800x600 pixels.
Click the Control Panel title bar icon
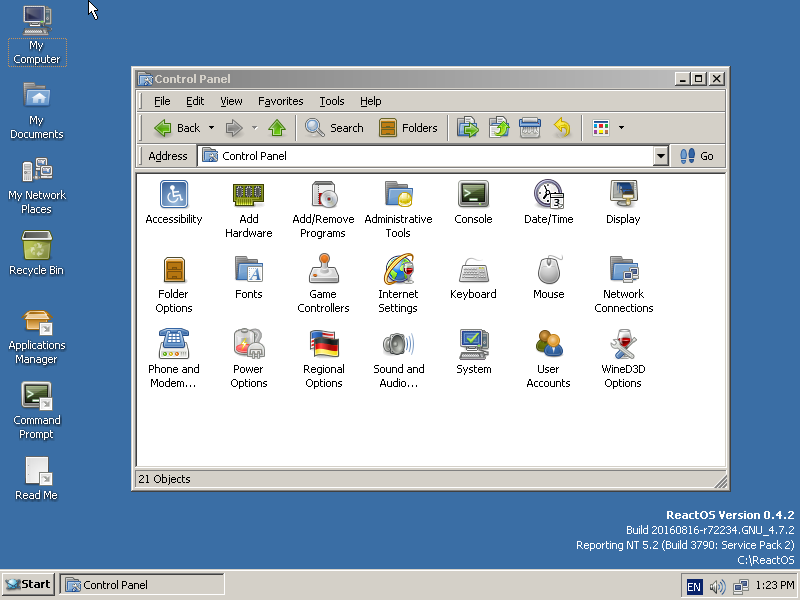click(x=145, y=79)
